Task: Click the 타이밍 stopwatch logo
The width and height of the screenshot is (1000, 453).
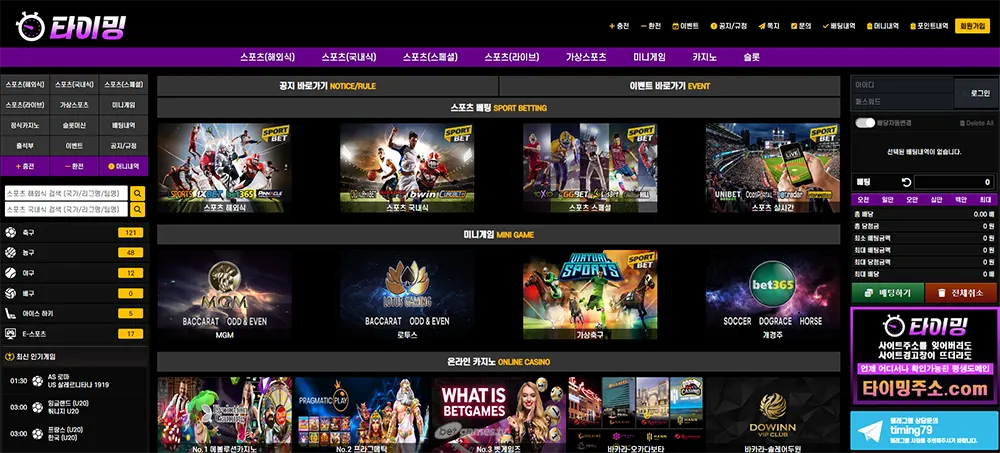Action: click(70, 27)
